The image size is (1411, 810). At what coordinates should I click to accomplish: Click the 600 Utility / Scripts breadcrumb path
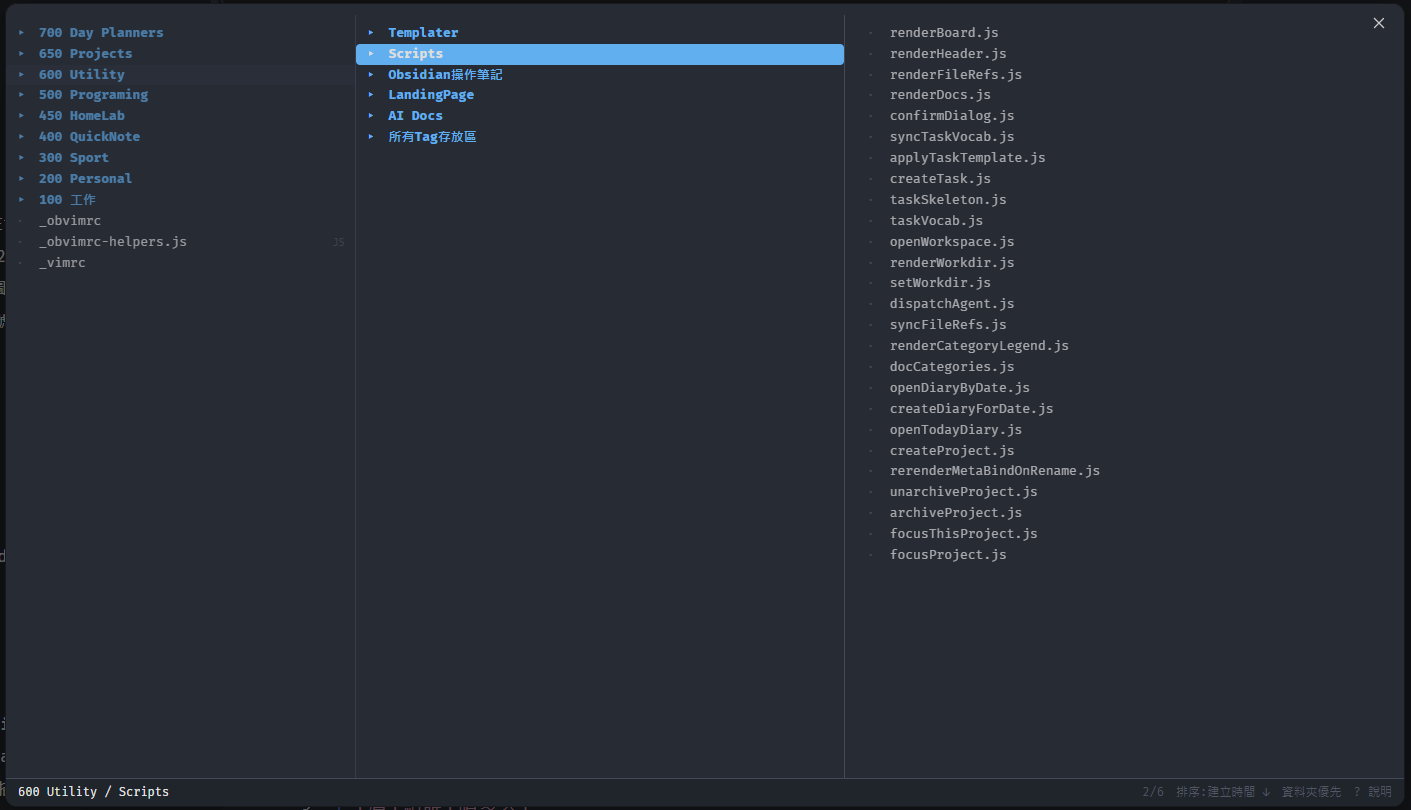(93, 792)
